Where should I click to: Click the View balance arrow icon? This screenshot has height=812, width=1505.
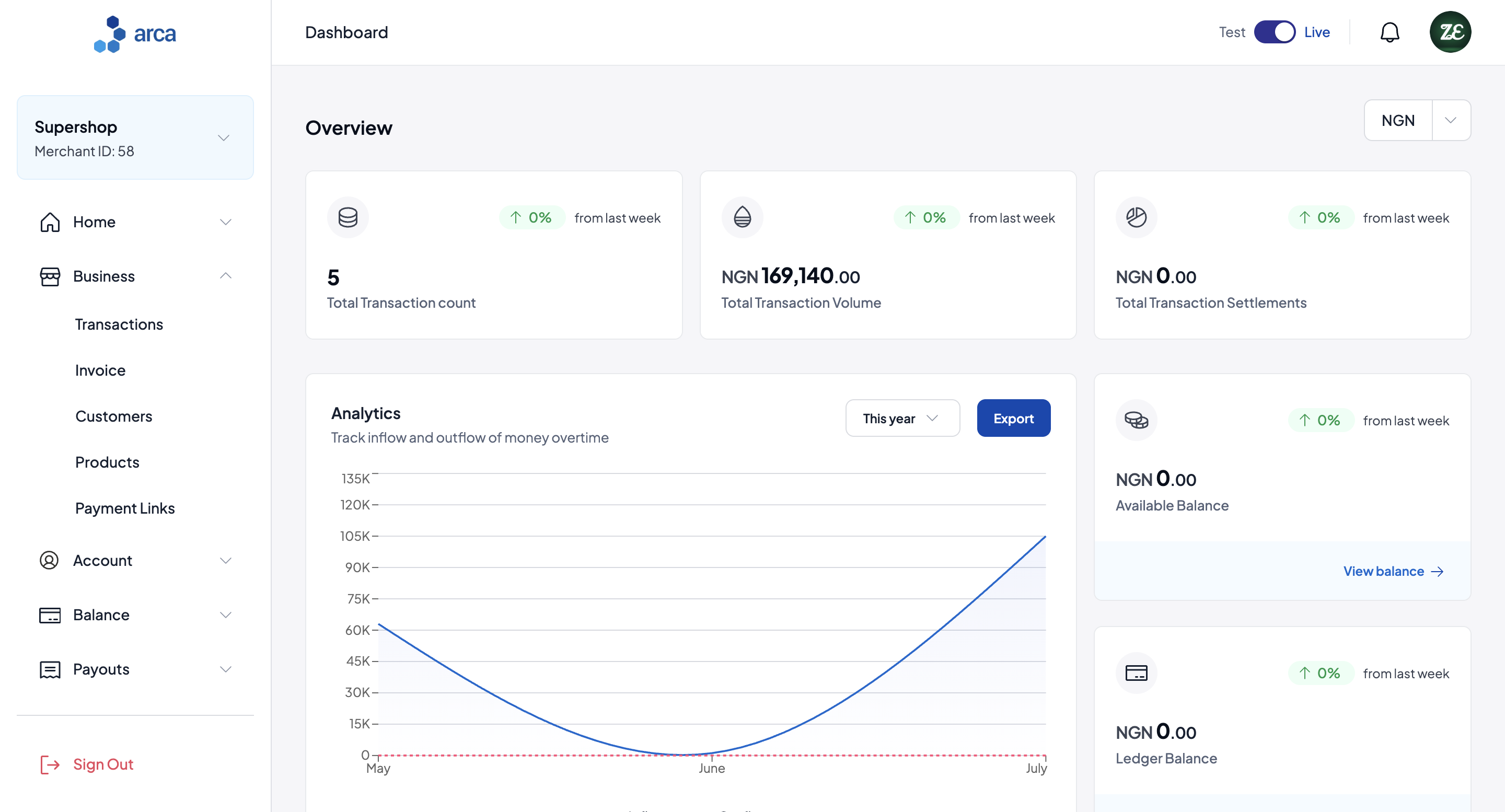(x=1437, y=571)
